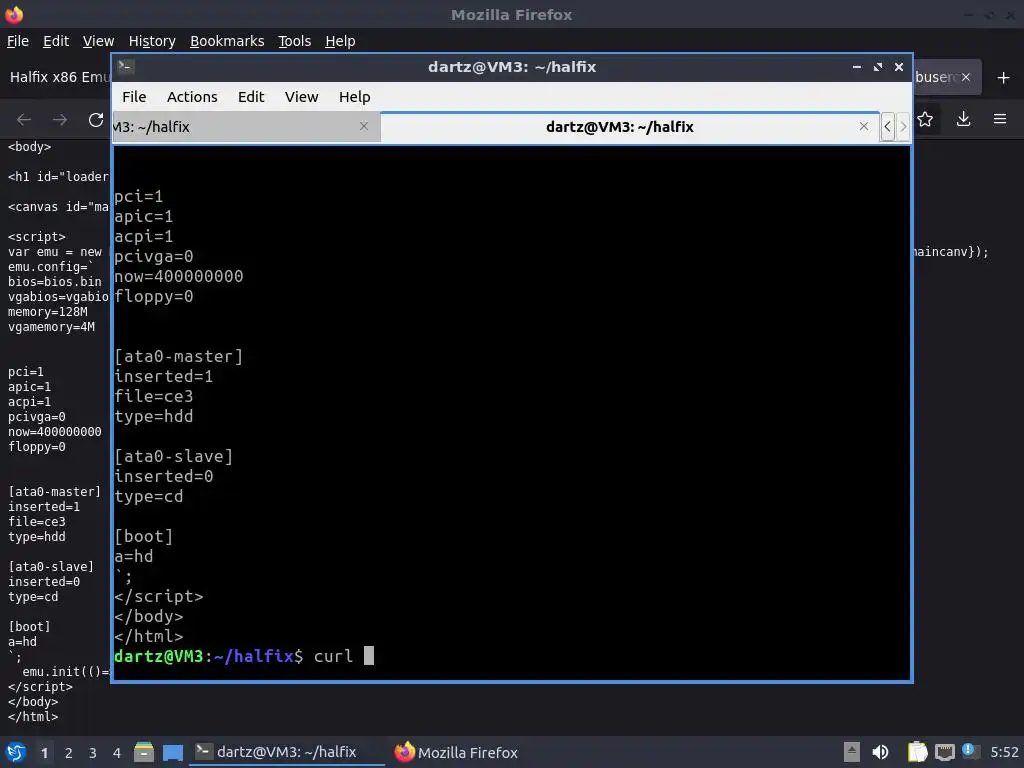Click the [ata0-master] line in terminal

(x=178, y=357)
